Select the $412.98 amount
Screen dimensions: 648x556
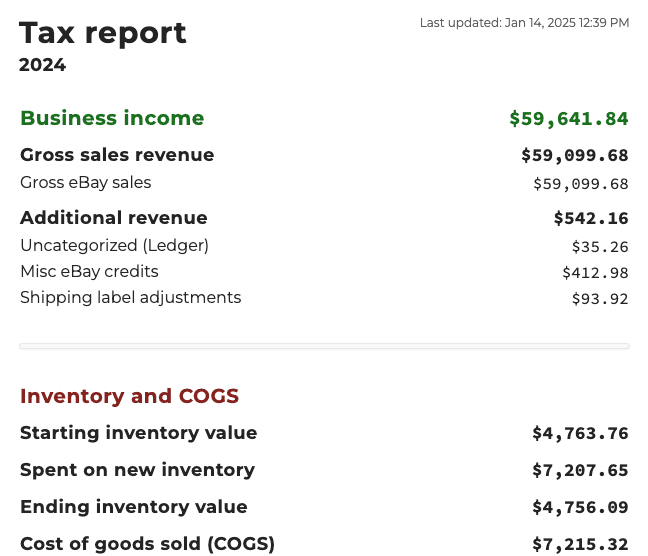click(595, 273)
